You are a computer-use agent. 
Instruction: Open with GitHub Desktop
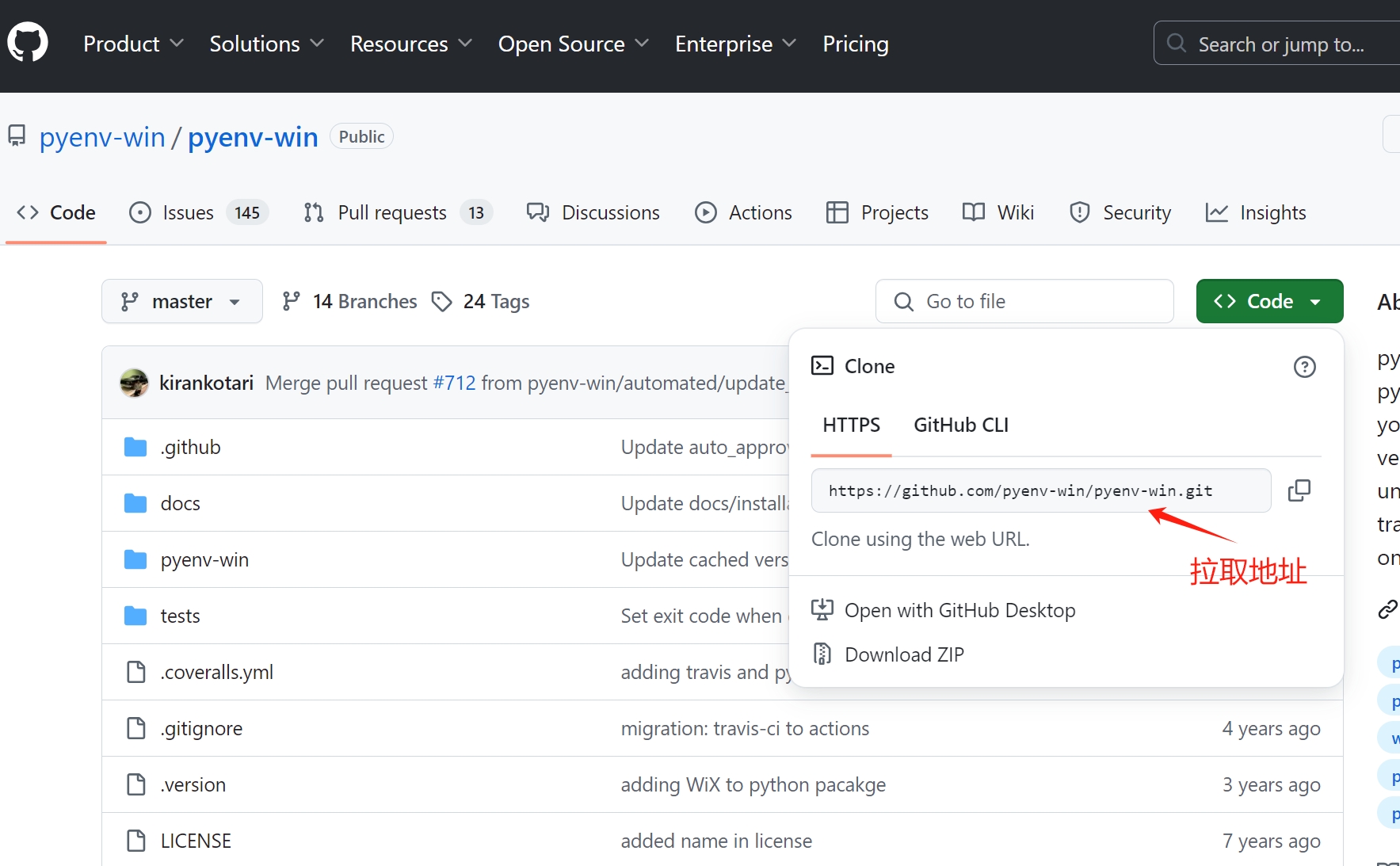point(959,610)
